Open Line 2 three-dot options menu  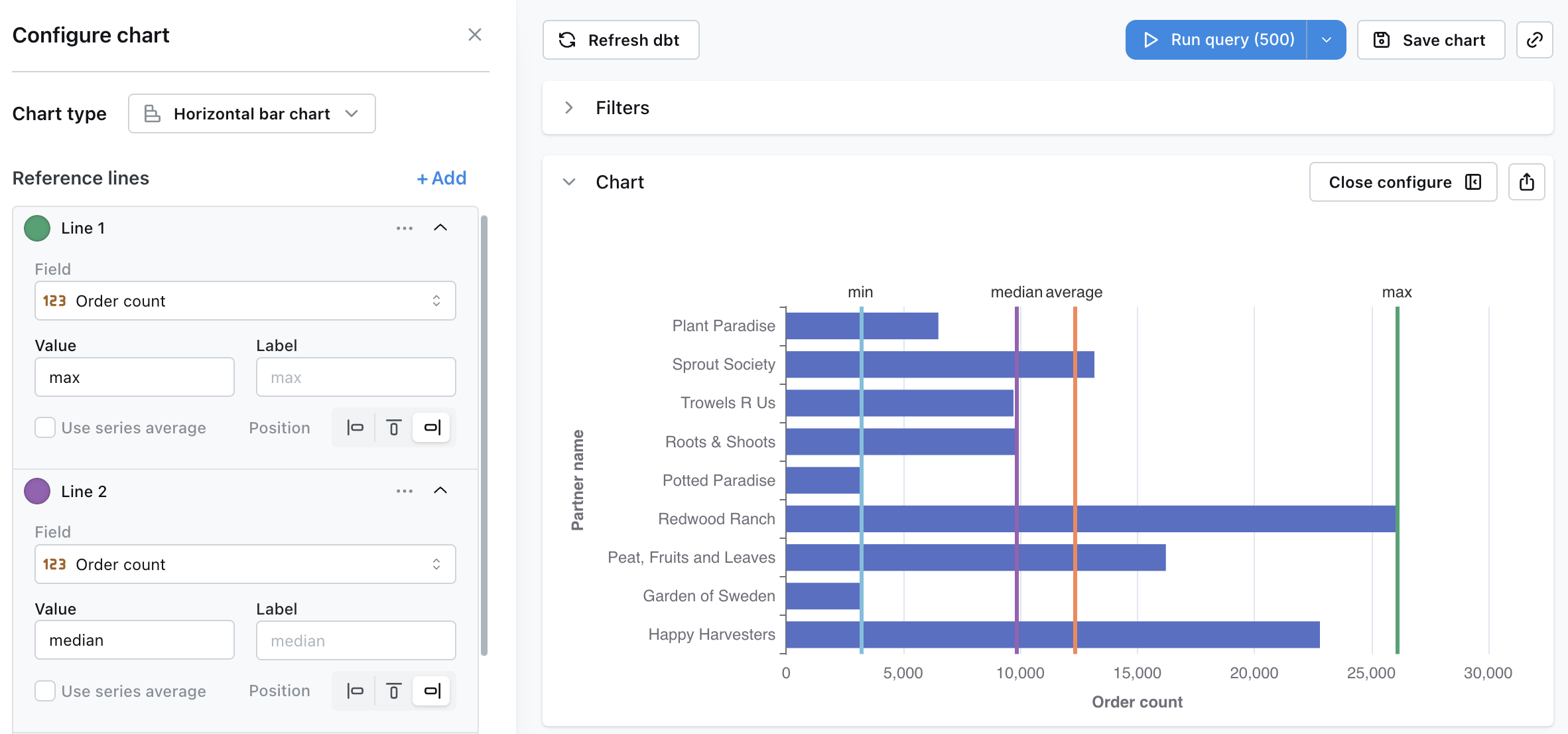coord(404,491)
